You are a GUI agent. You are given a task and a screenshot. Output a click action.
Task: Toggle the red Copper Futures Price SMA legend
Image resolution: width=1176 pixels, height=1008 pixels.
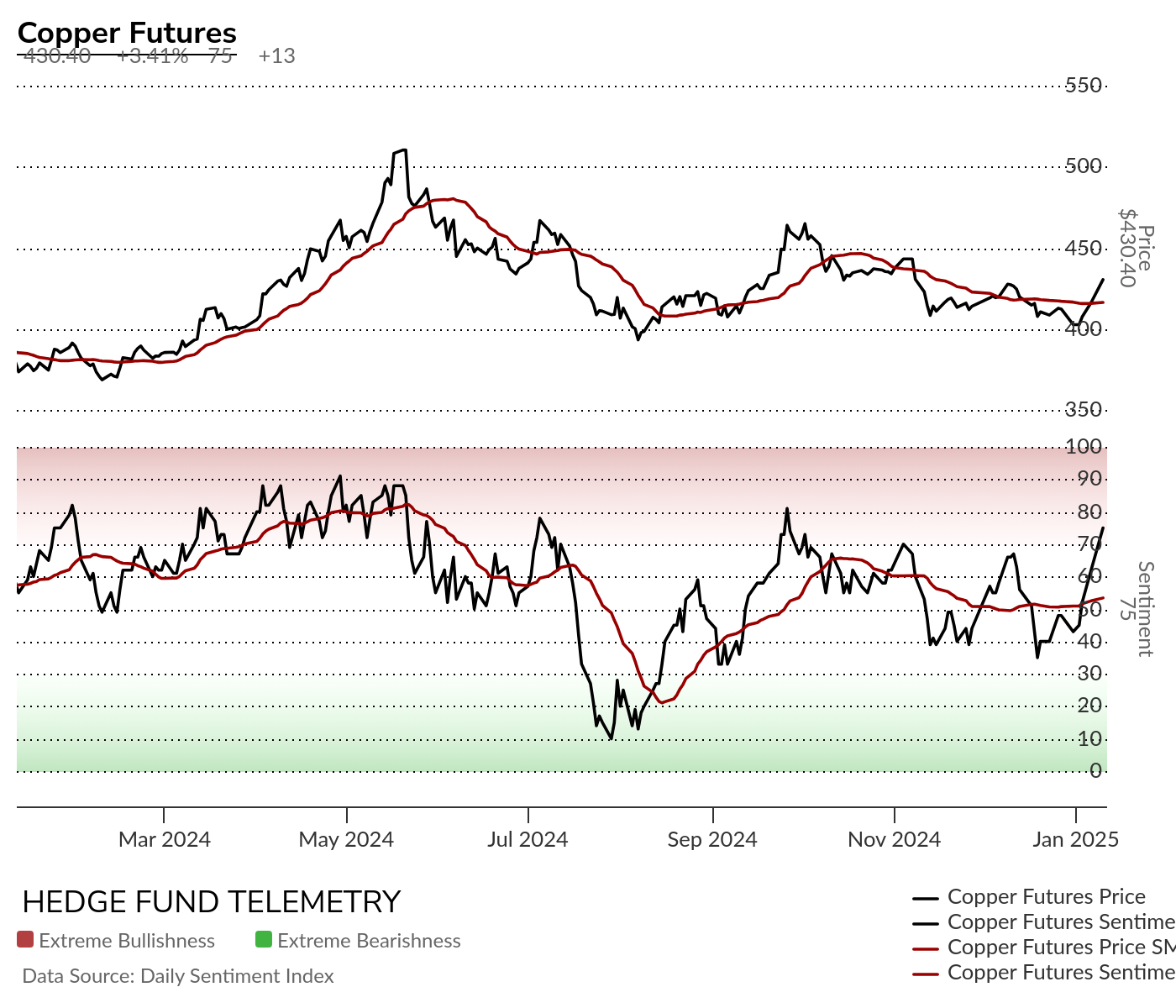click(1043, 948)
